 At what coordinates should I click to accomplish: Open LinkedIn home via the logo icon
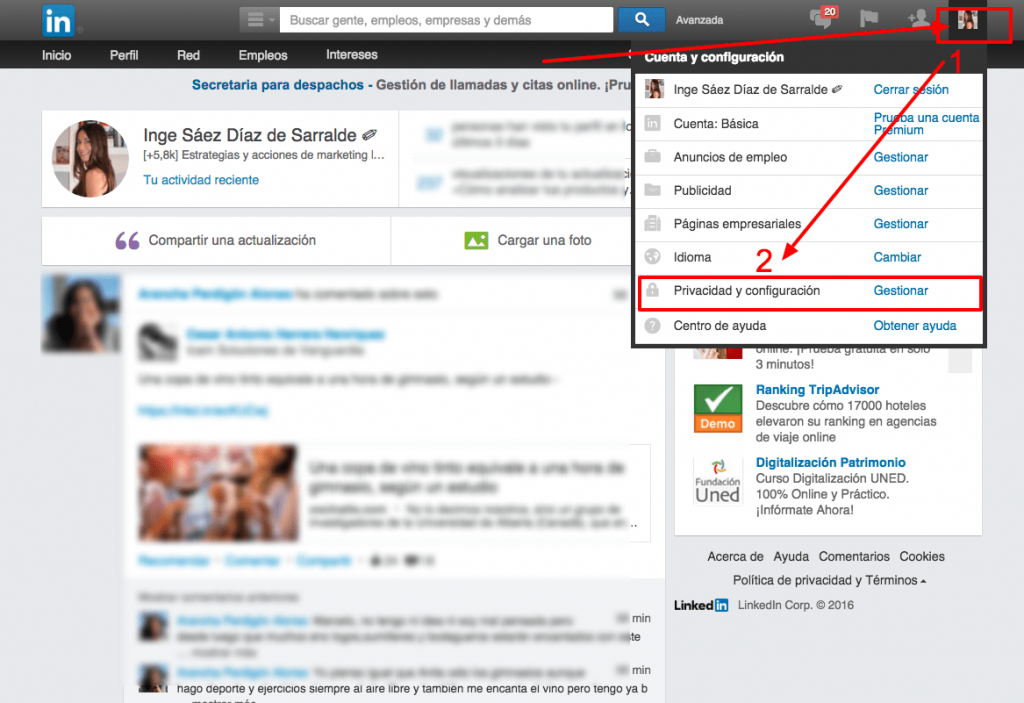pos(57,20)
